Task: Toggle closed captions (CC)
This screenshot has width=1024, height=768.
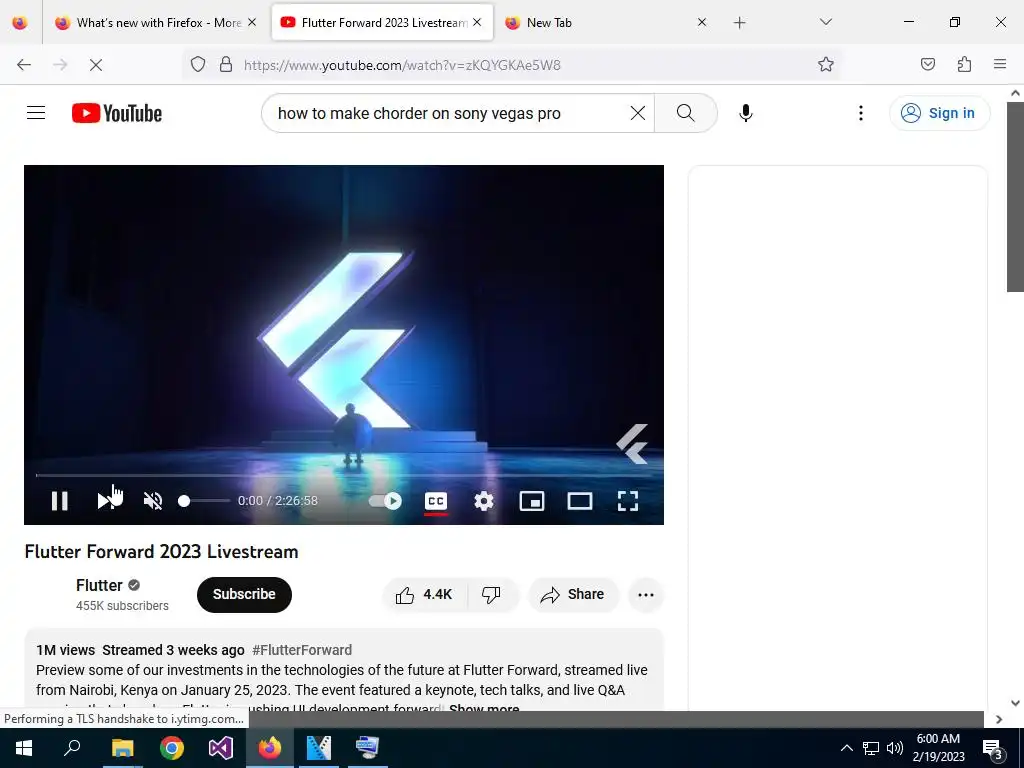Action: pos(436,501)
